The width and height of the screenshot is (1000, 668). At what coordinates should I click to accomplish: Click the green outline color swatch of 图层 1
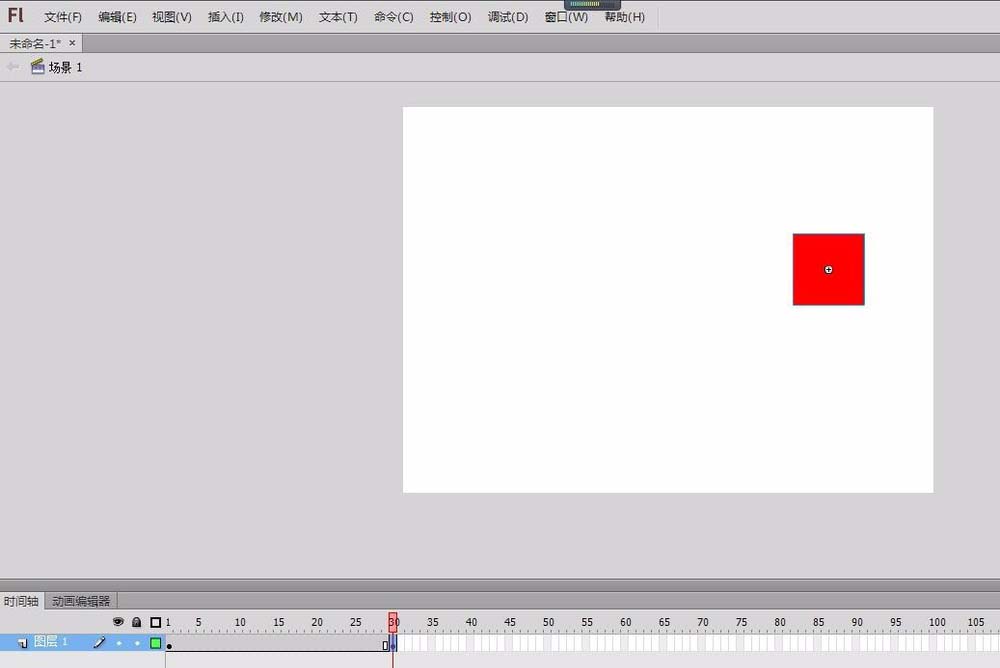coord(156,643)
